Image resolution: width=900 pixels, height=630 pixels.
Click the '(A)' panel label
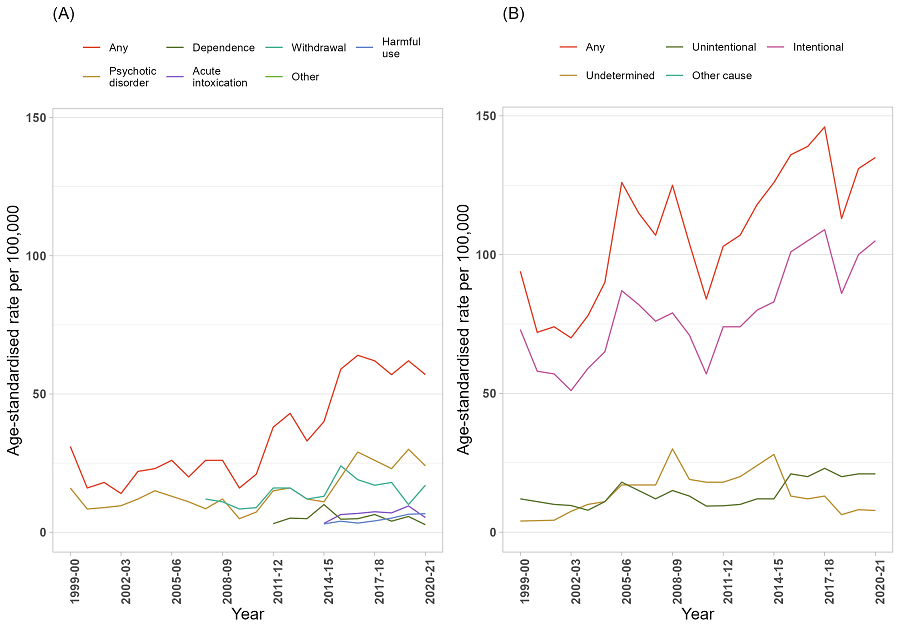63,14
